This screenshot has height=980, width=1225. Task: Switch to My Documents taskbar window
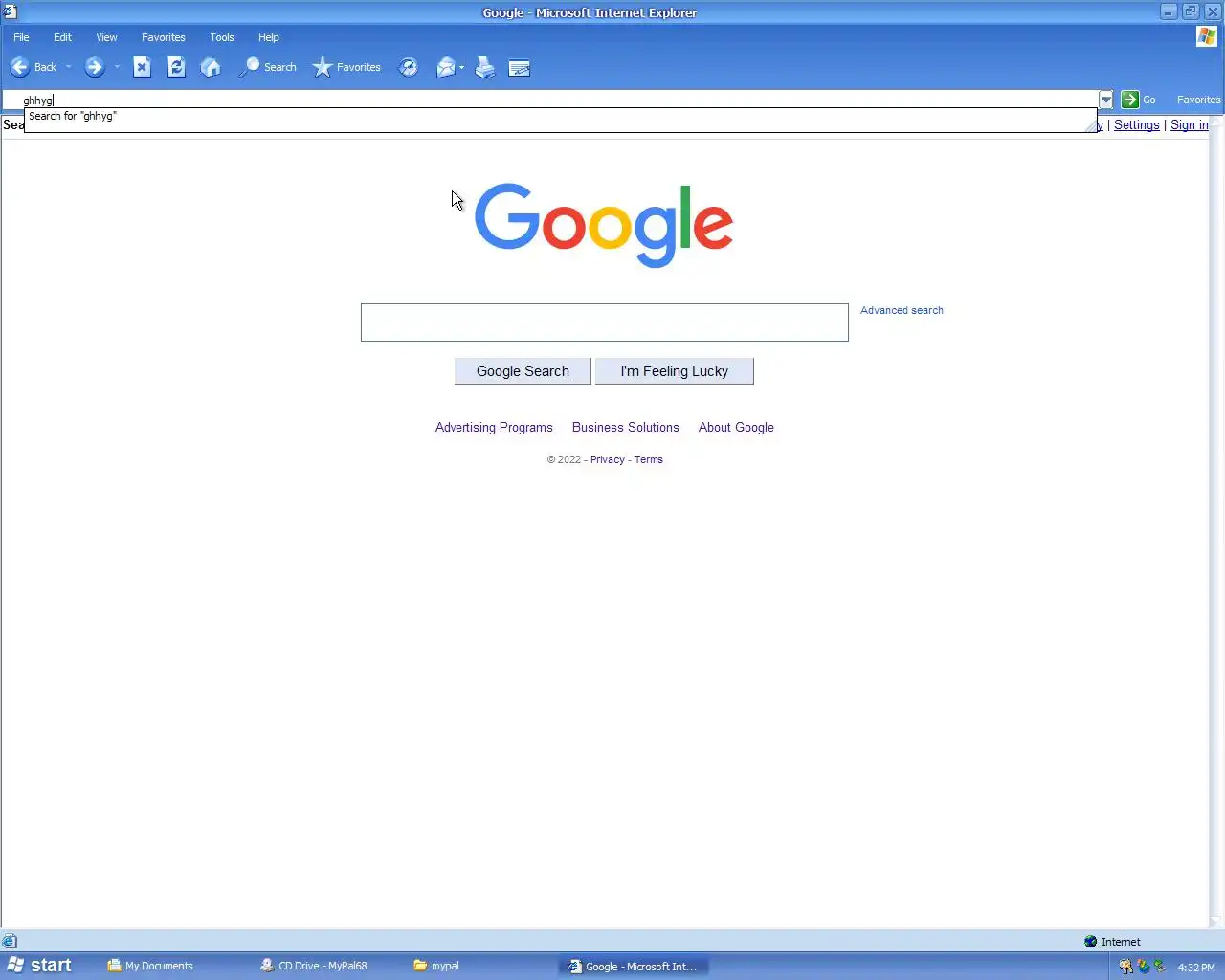tap(150, 966)
